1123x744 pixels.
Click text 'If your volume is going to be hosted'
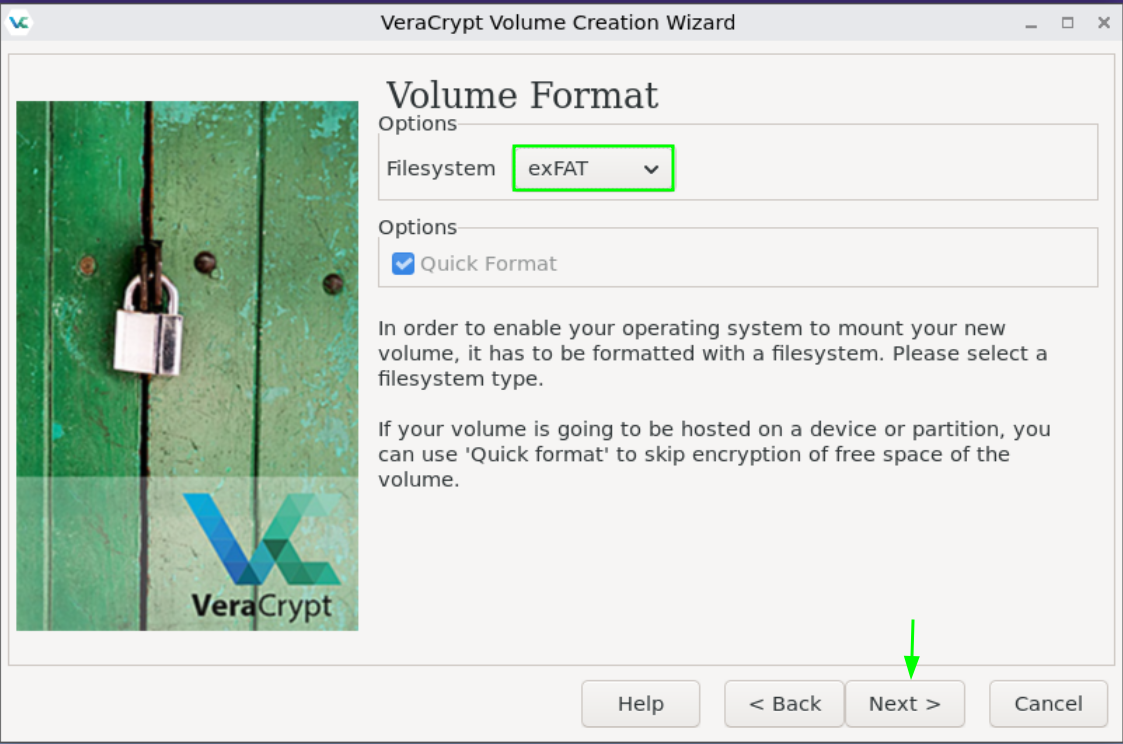pos(526,429)
